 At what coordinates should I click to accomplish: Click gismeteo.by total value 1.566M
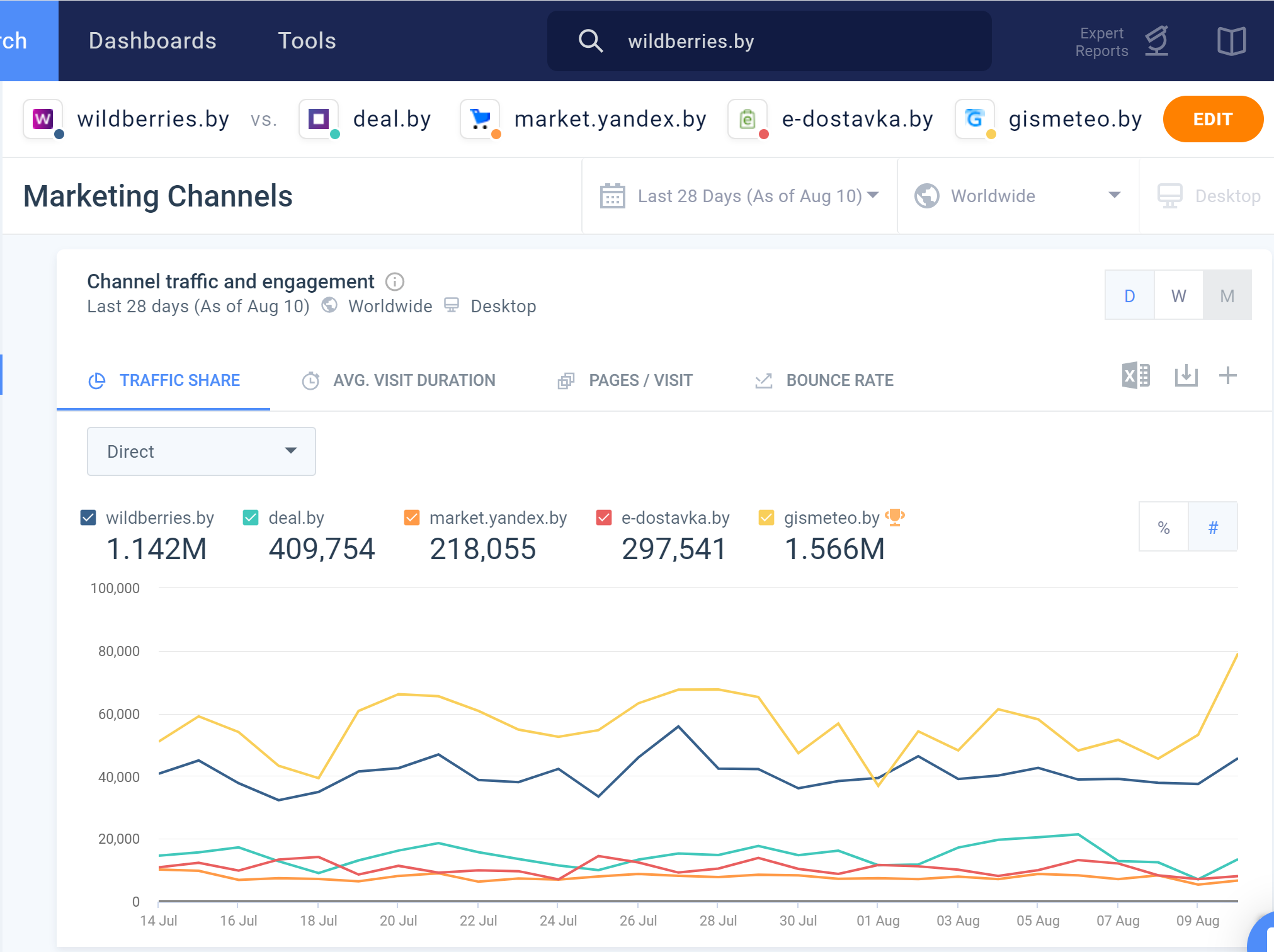click(x=834, y=548)
